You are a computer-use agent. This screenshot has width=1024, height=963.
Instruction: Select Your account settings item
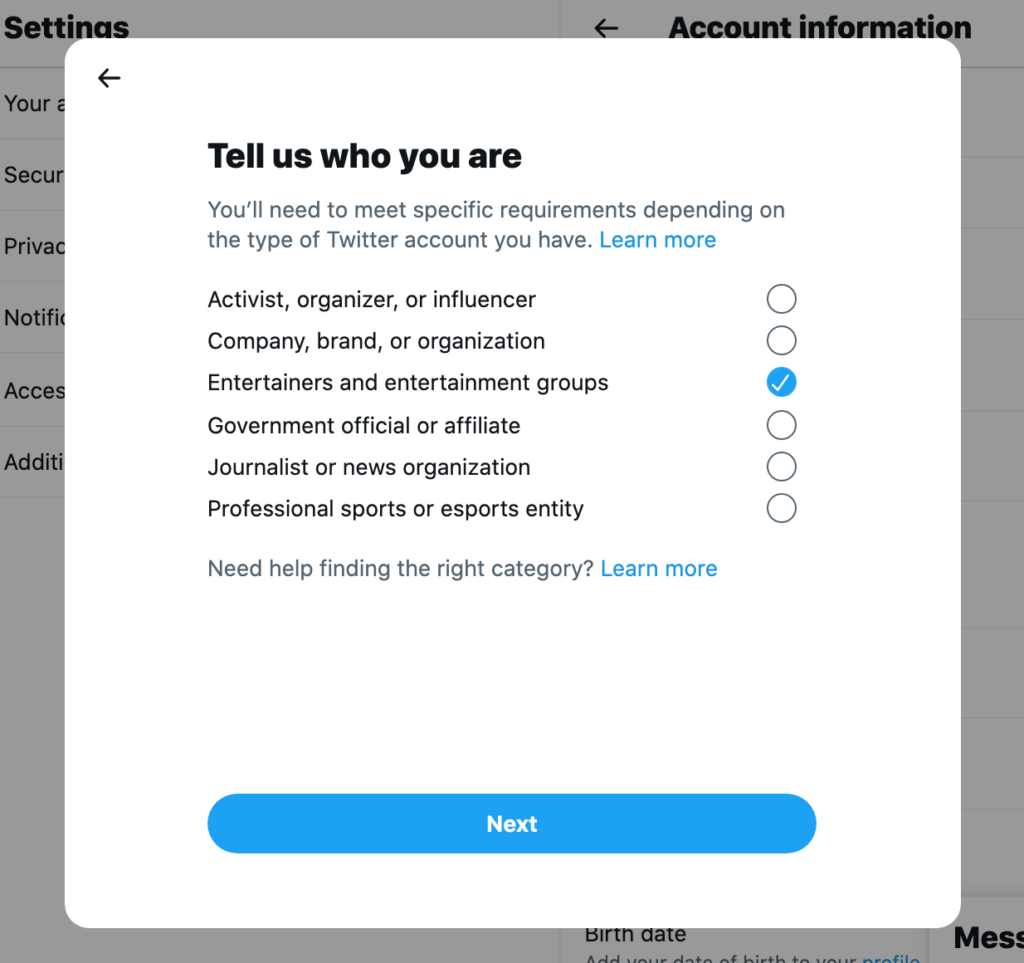pyautogui.click(x=28, y=103)
